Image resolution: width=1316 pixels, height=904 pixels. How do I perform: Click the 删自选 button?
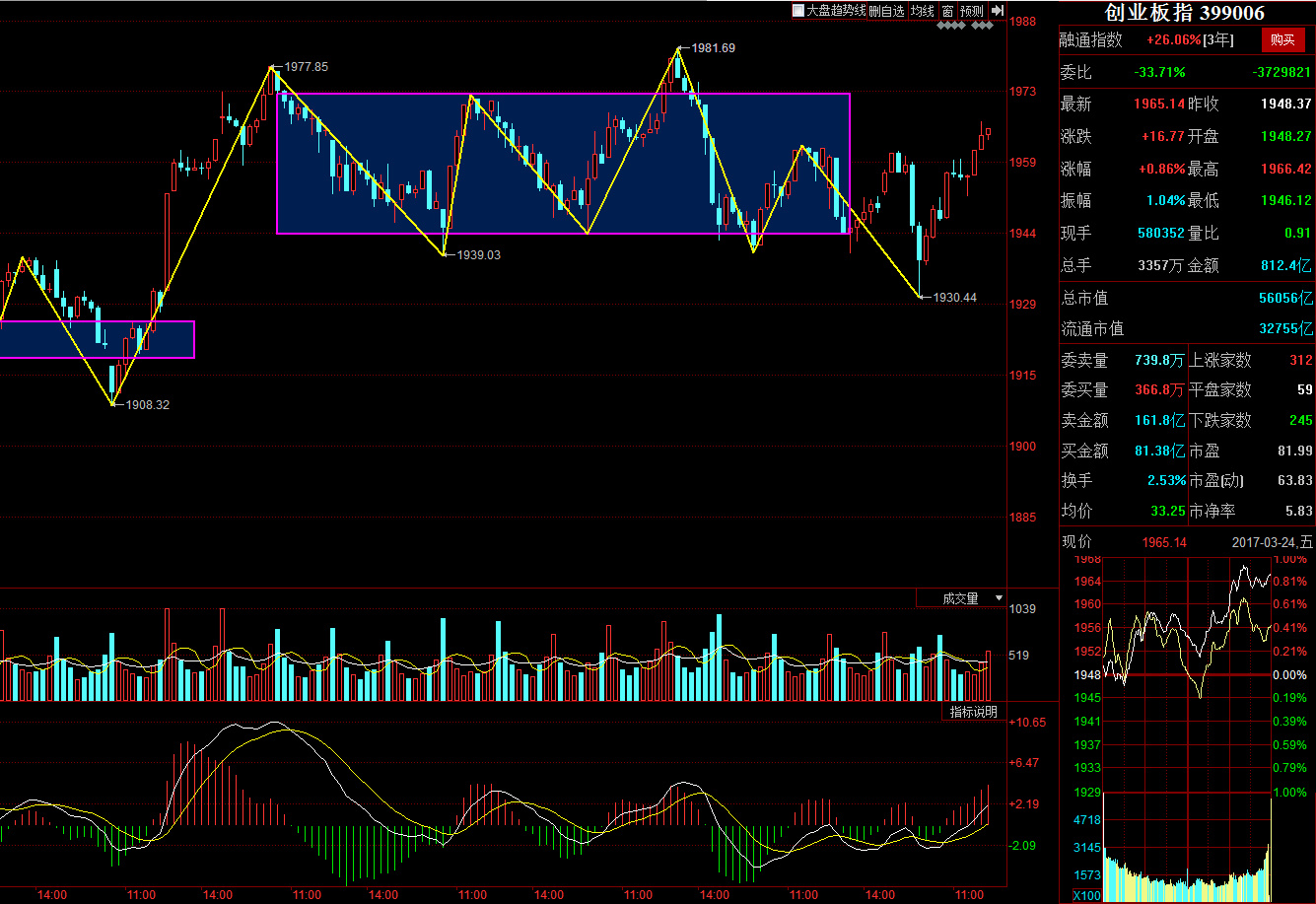coord(886,11)
